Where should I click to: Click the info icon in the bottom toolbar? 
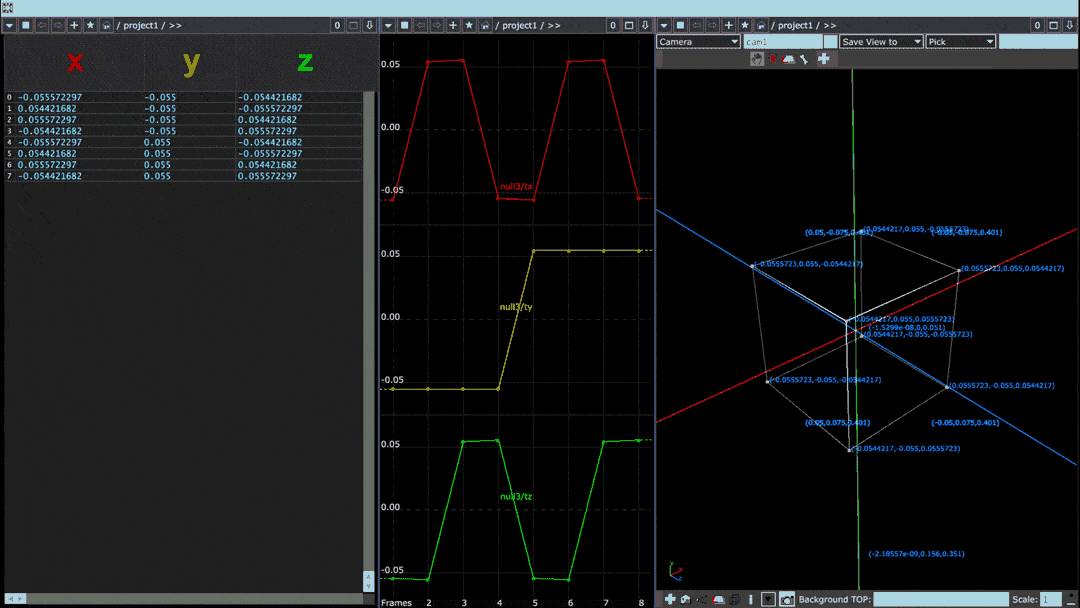pyautogui.click(x=751, y=600)
